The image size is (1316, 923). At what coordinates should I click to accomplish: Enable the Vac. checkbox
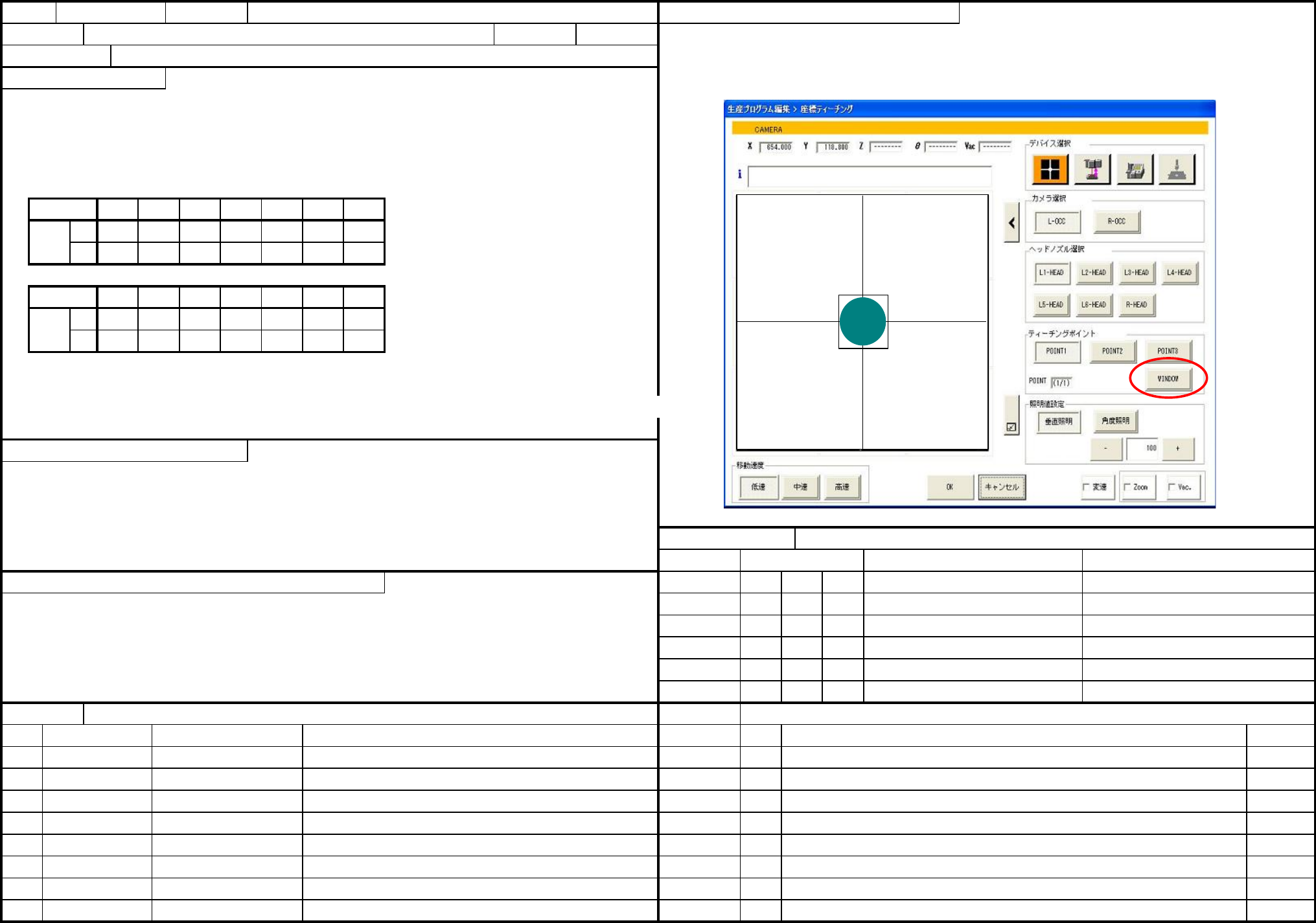pos(1172,487)
